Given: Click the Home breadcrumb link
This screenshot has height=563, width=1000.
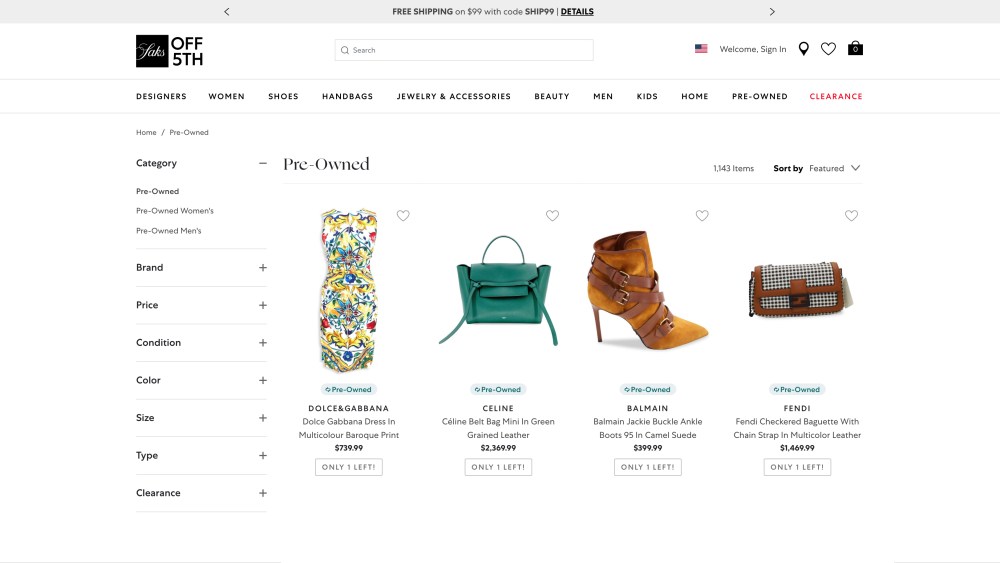Looking at the screenshot, I should coord(146,133).
